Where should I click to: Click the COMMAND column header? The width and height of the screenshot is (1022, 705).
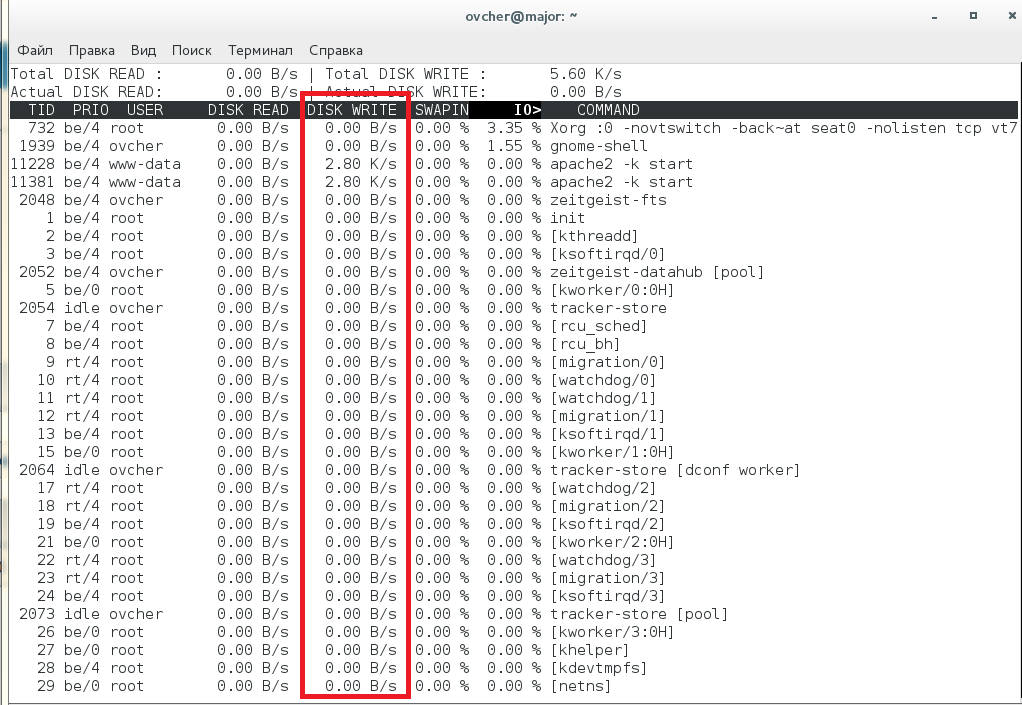(608, 110)
